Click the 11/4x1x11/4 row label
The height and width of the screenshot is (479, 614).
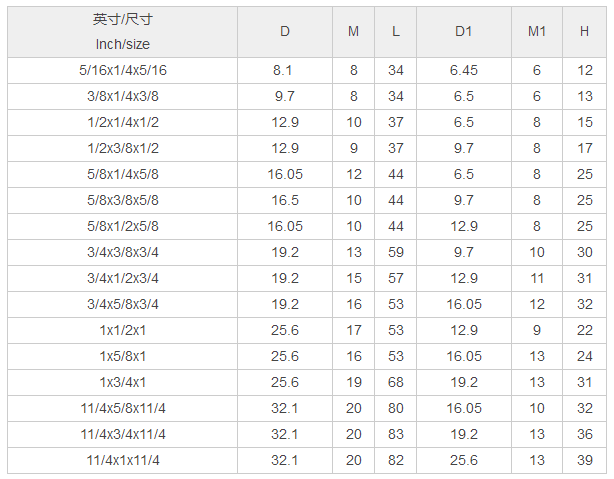(122, 460)
